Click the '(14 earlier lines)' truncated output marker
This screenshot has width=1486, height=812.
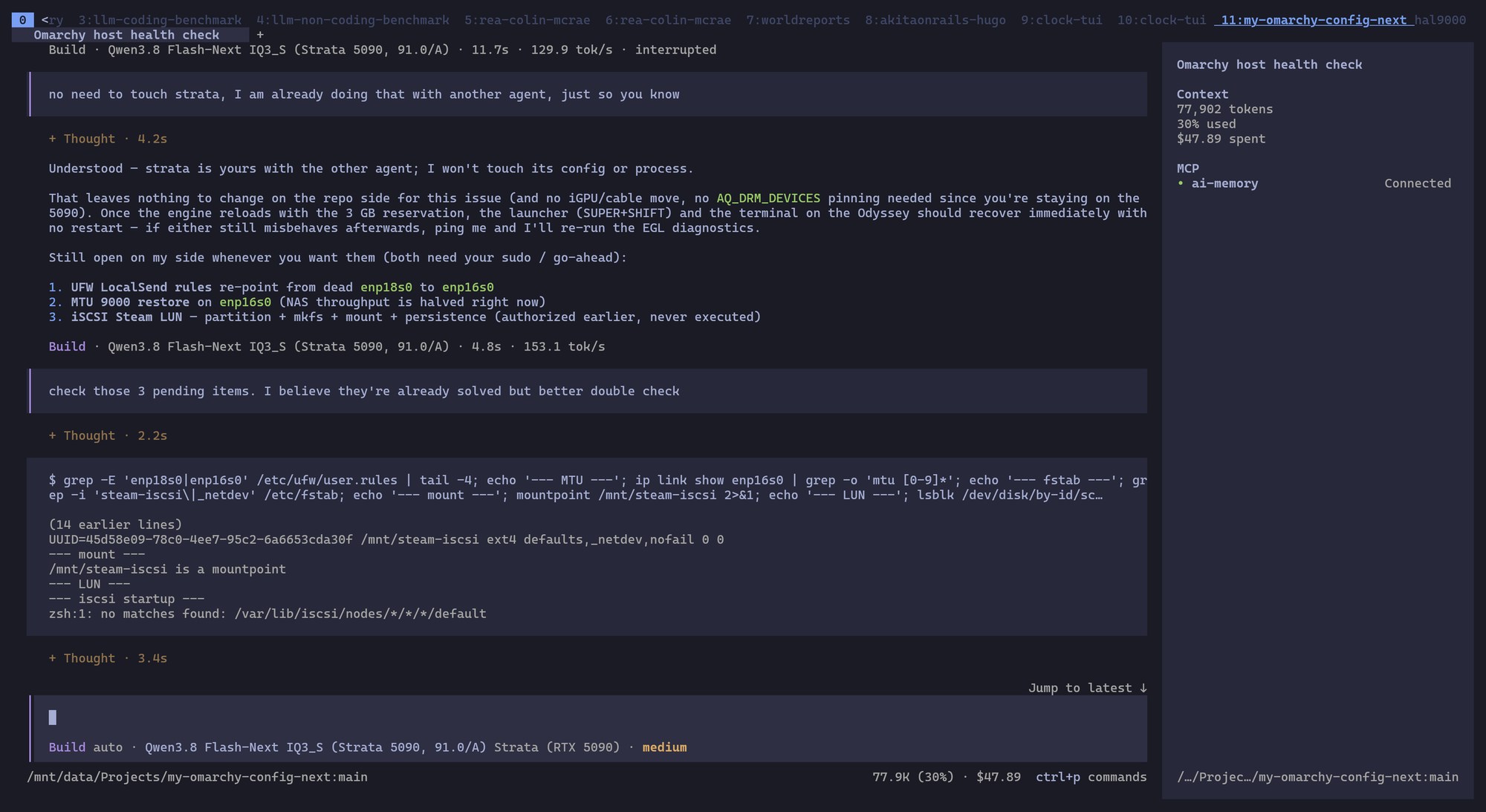(x=115, y=524)
